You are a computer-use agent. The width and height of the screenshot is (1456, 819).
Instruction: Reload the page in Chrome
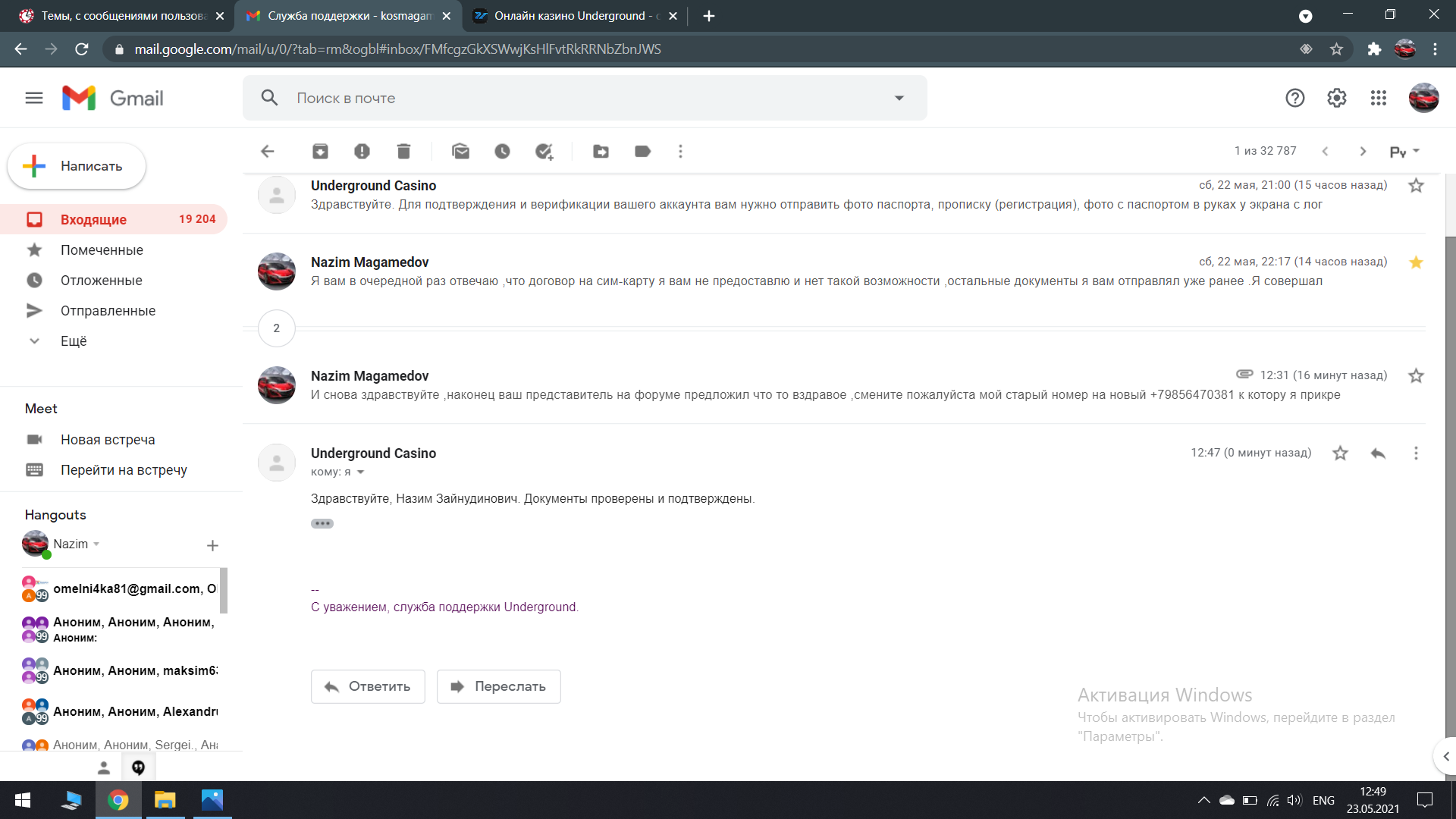pyautogui.click(x=82, y=49)
